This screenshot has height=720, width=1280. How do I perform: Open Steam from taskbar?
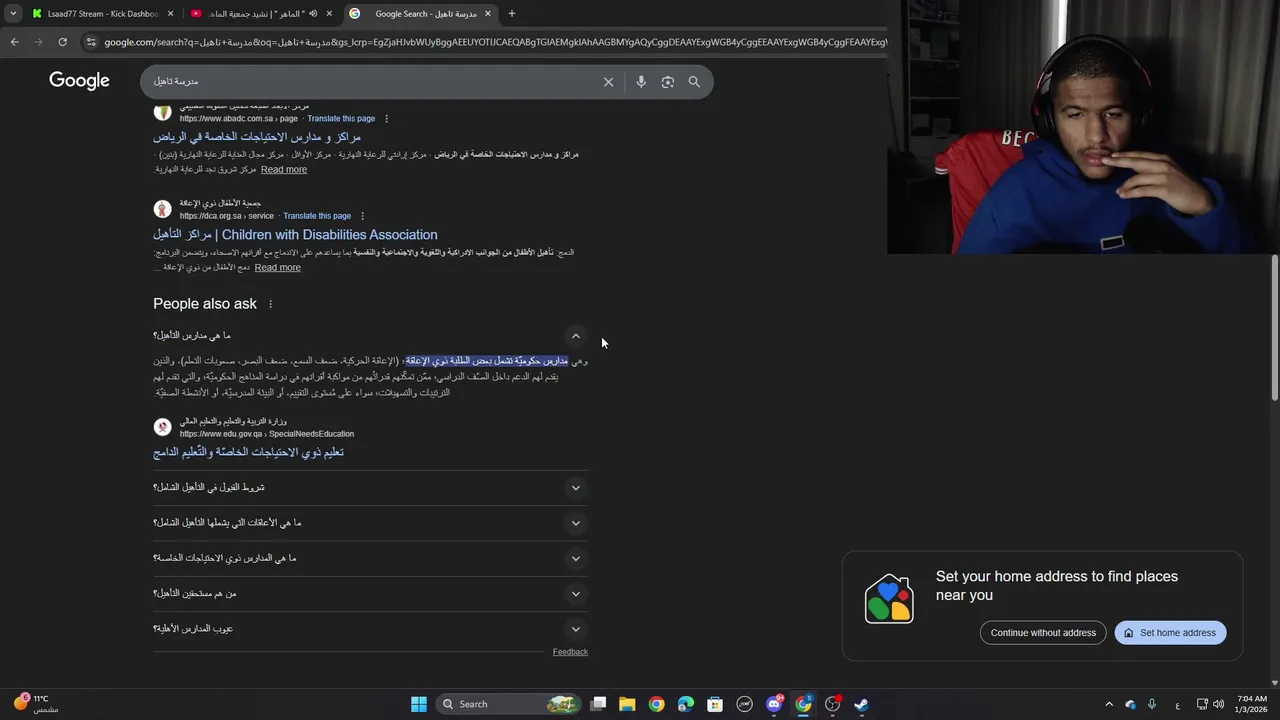(x=861, y=704)
